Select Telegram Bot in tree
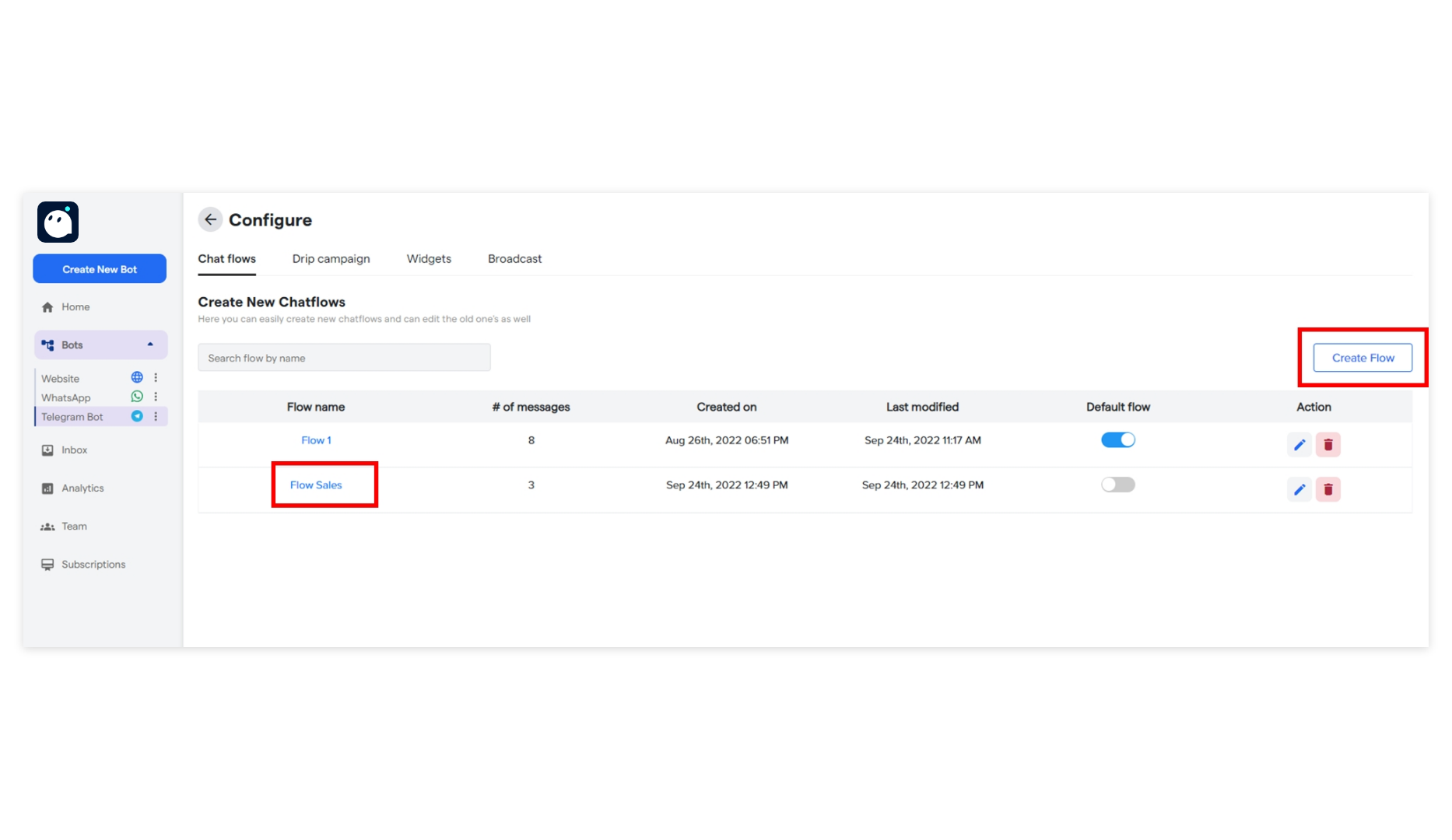 pos(72,417)
